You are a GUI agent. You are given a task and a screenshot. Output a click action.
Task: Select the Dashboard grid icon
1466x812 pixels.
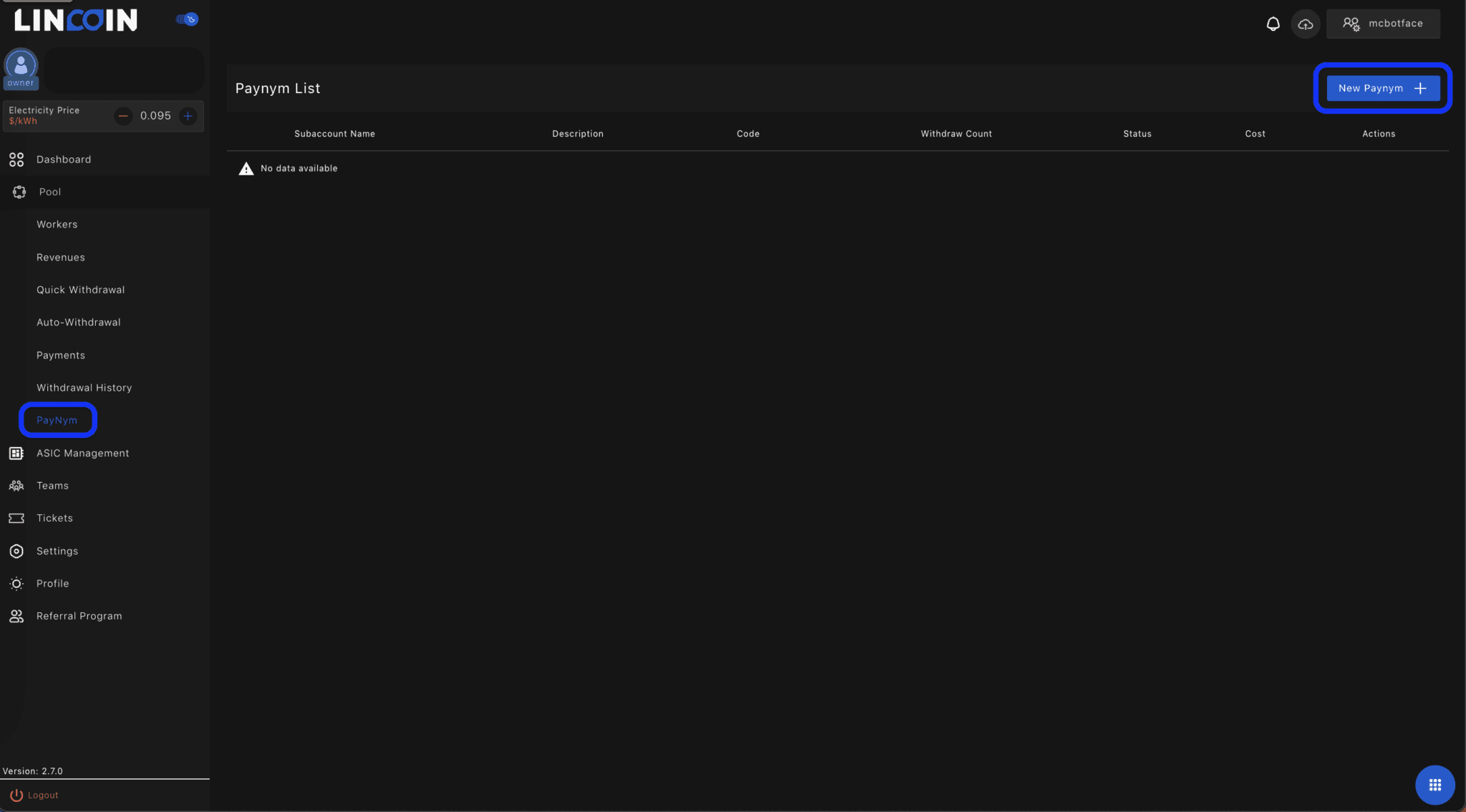tap(16, 159)
